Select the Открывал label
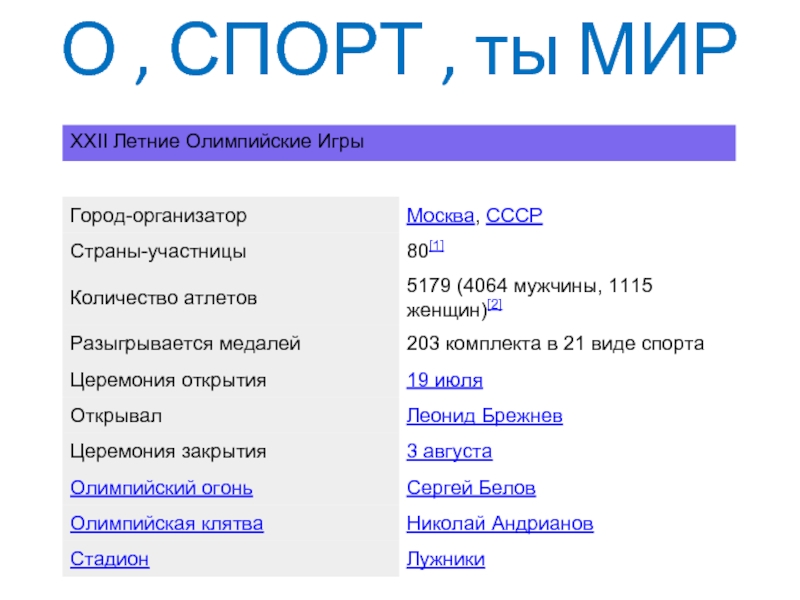800x600 pixels. (116, 416)
